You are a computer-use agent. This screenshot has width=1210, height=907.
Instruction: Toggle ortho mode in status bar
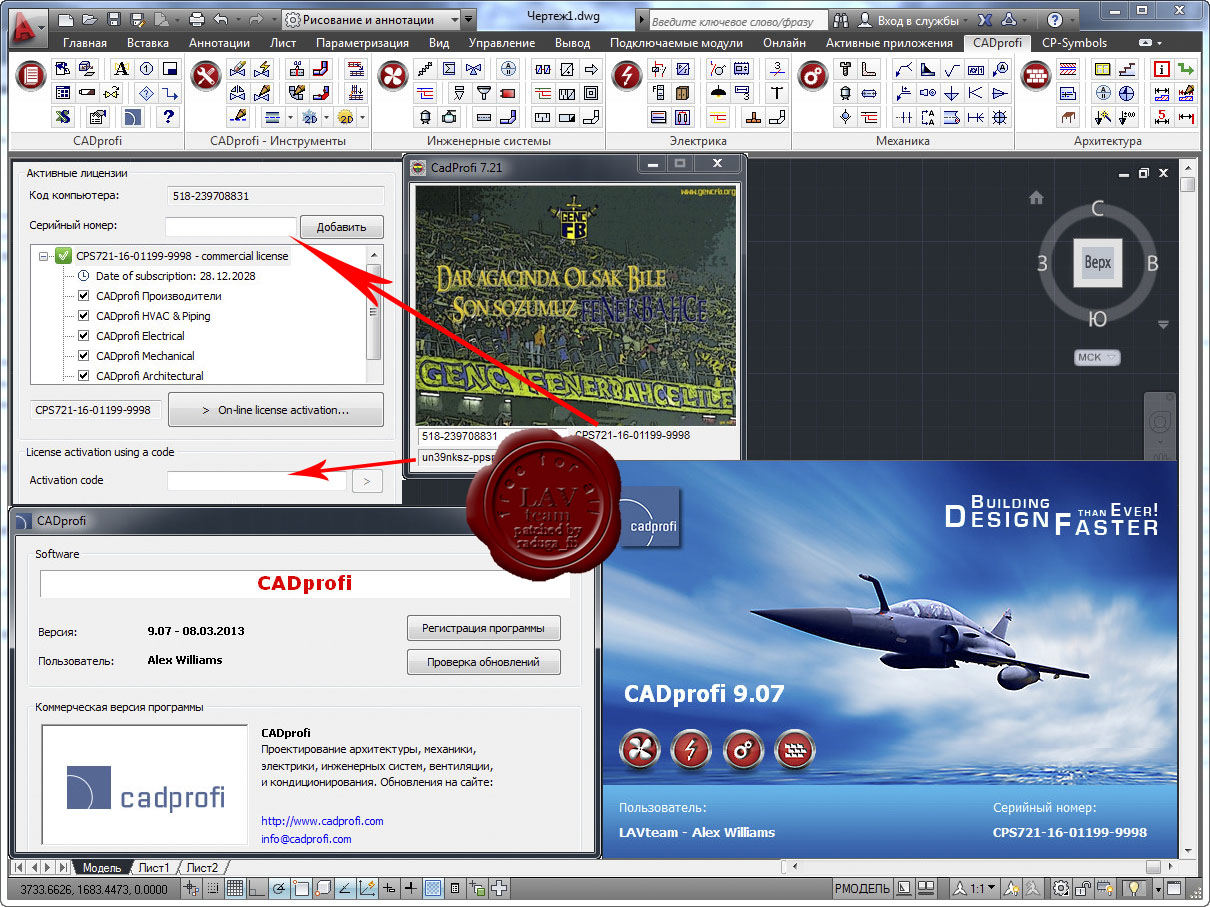[x=257, y=888]
